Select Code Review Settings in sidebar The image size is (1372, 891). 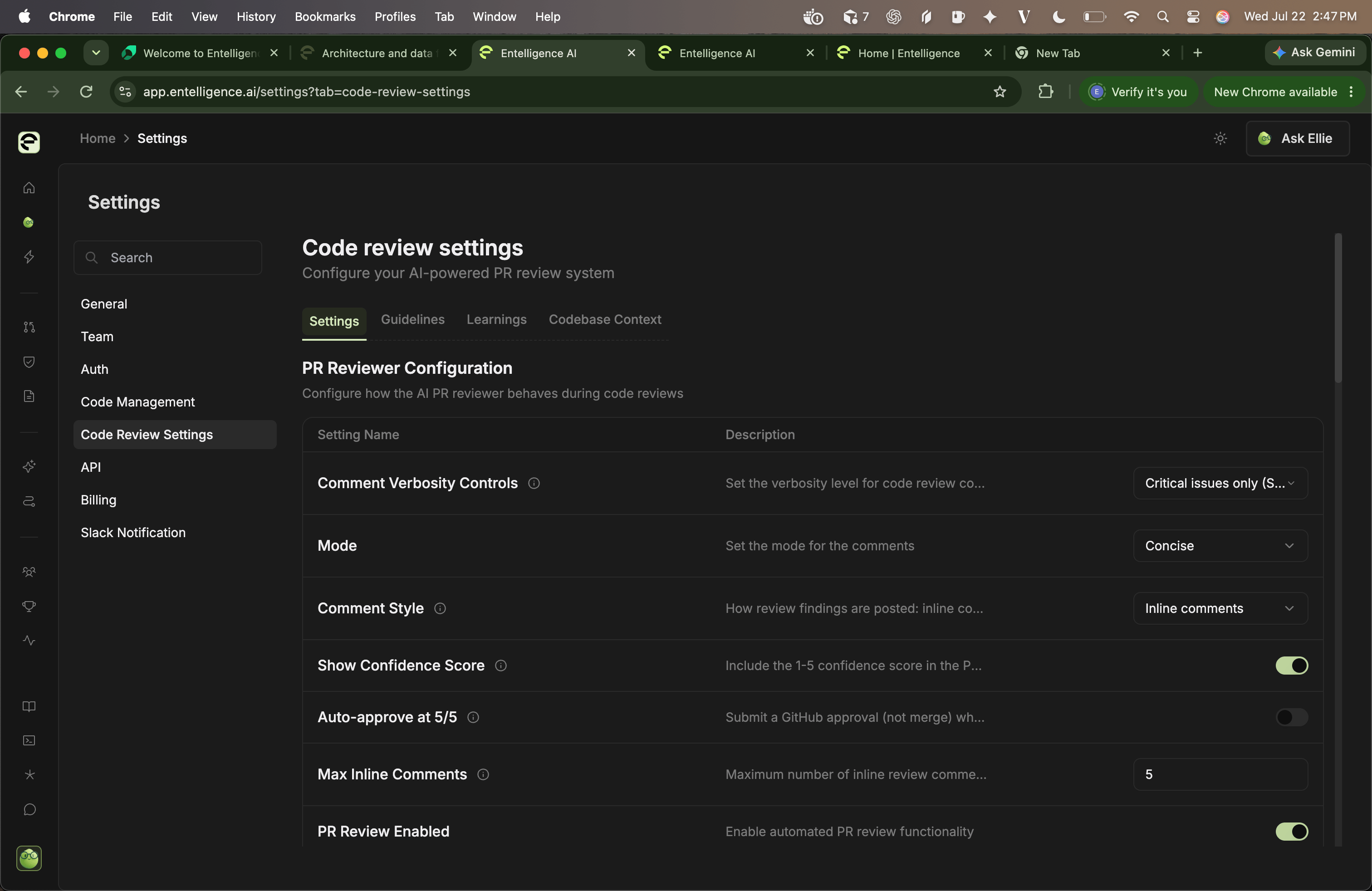(x=175, y=435)
